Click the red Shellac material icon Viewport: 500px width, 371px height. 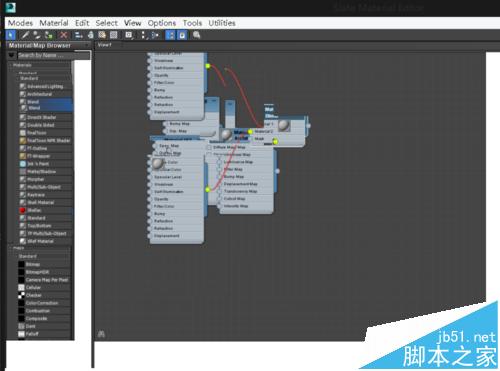[23, 210]
